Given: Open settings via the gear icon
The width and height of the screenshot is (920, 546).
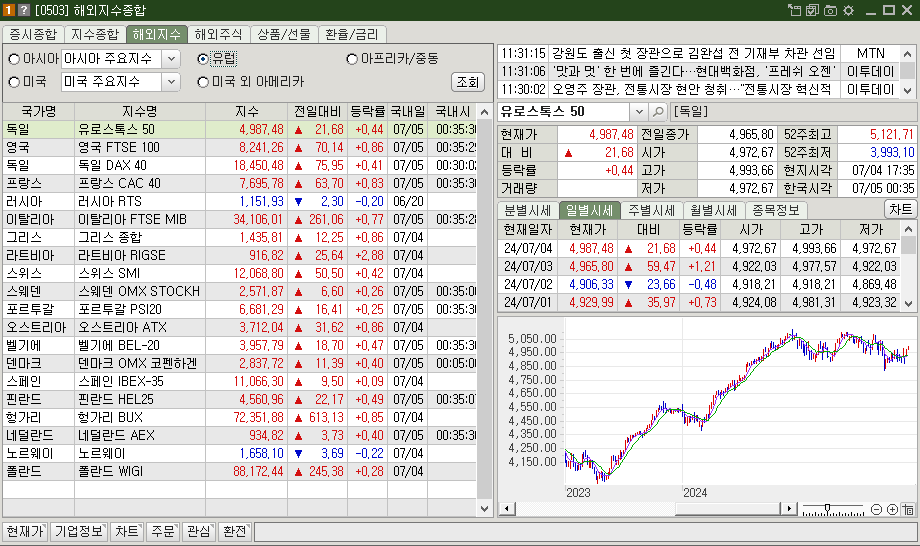Looking at the screenshot, I should [848, 10].
